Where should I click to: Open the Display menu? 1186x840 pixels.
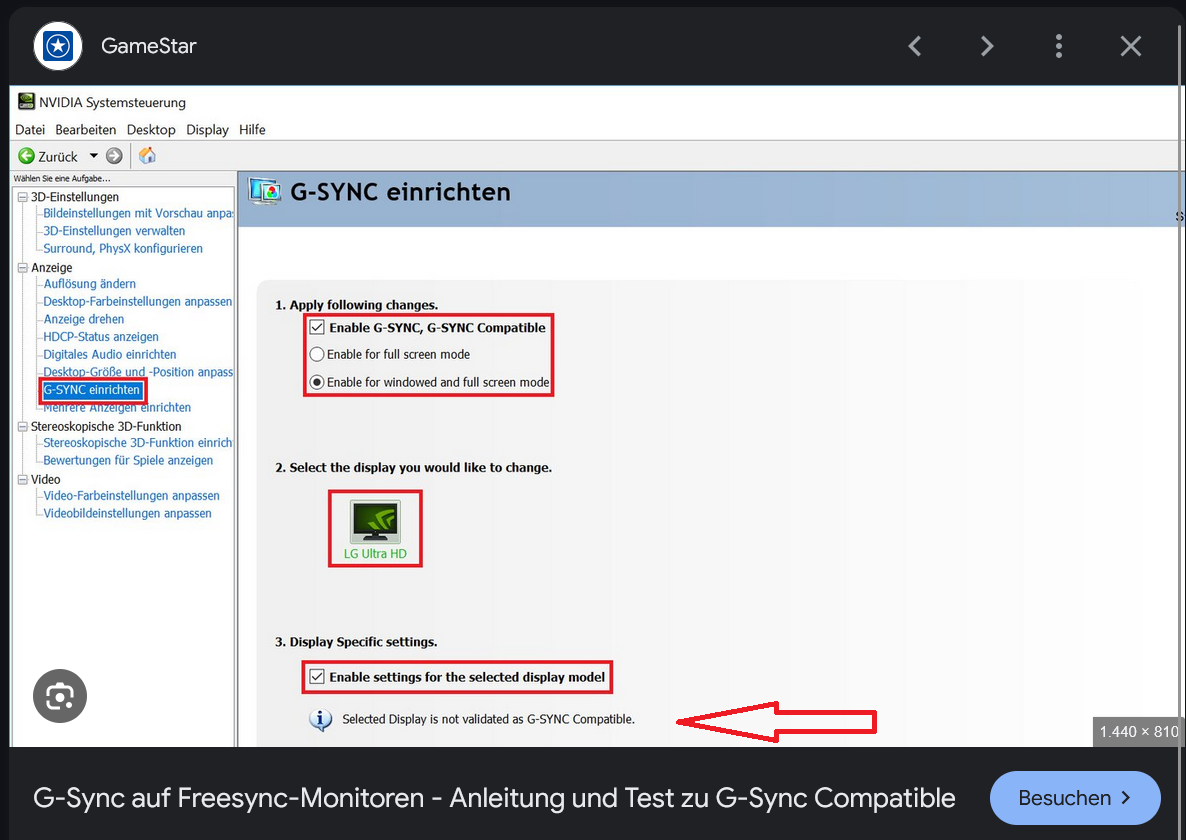coord(207,129)
